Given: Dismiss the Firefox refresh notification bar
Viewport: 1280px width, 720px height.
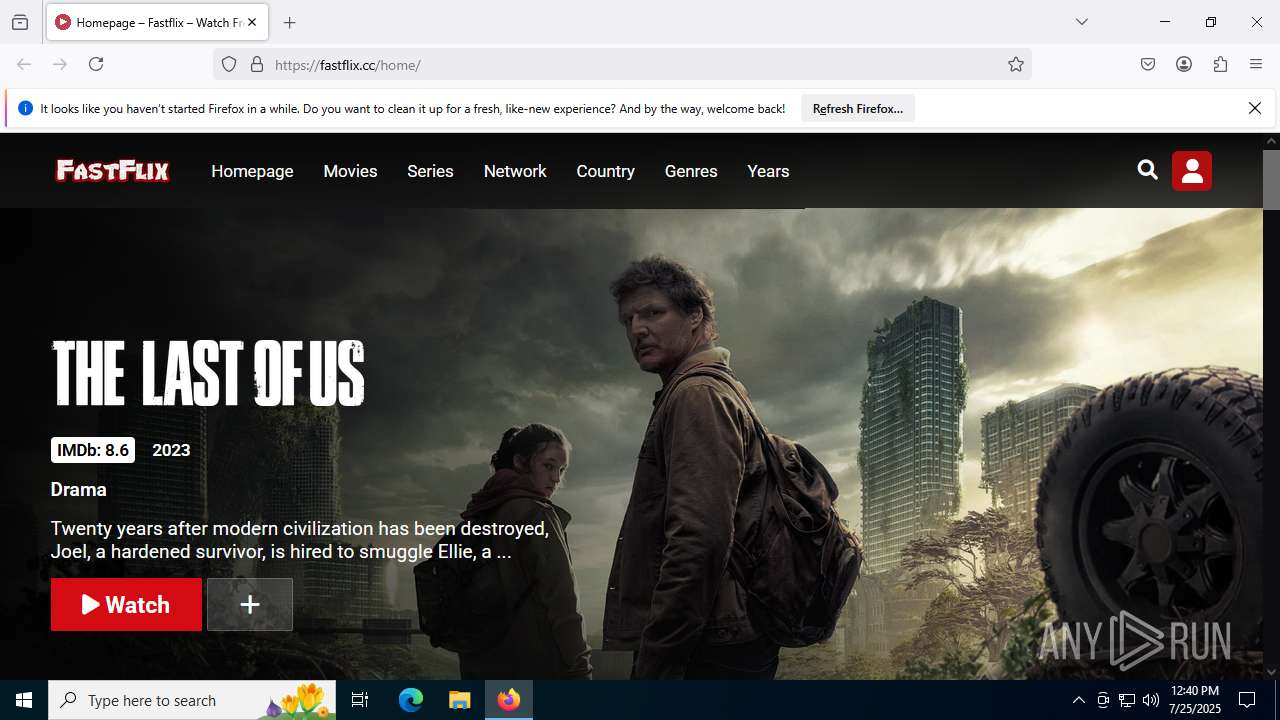Looking at the screenshot, I should pos(1255,108).
